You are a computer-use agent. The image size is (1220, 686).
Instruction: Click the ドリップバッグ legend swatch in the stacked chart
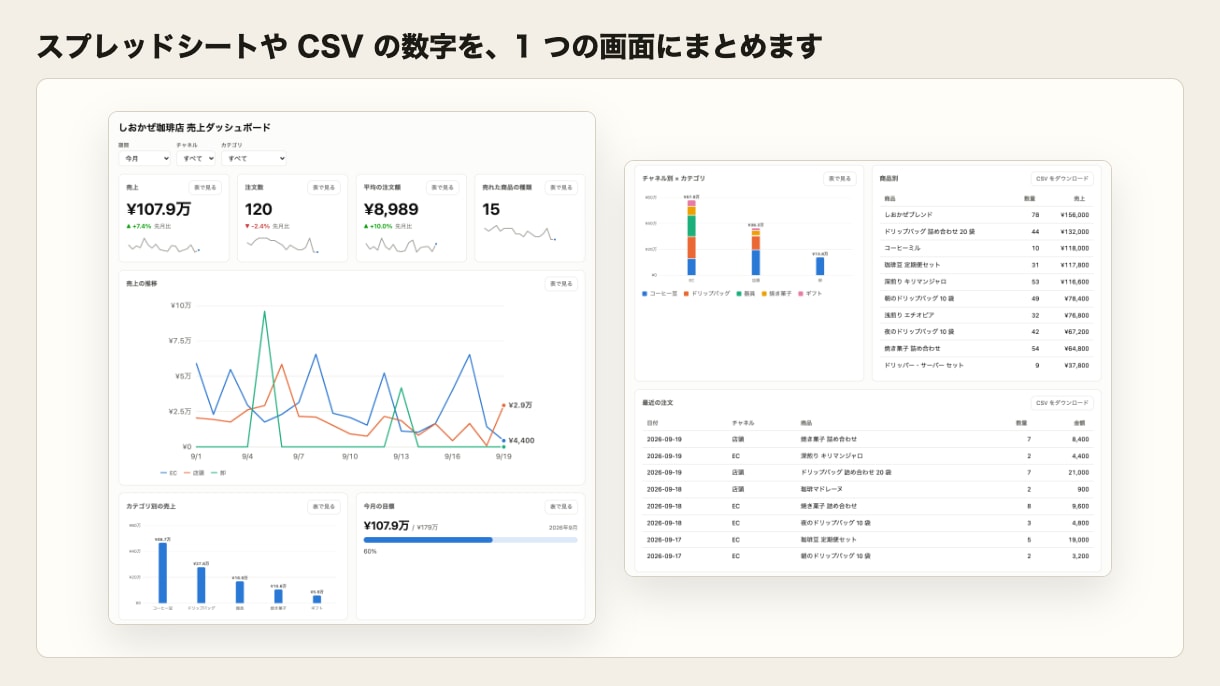pos(687,294)
